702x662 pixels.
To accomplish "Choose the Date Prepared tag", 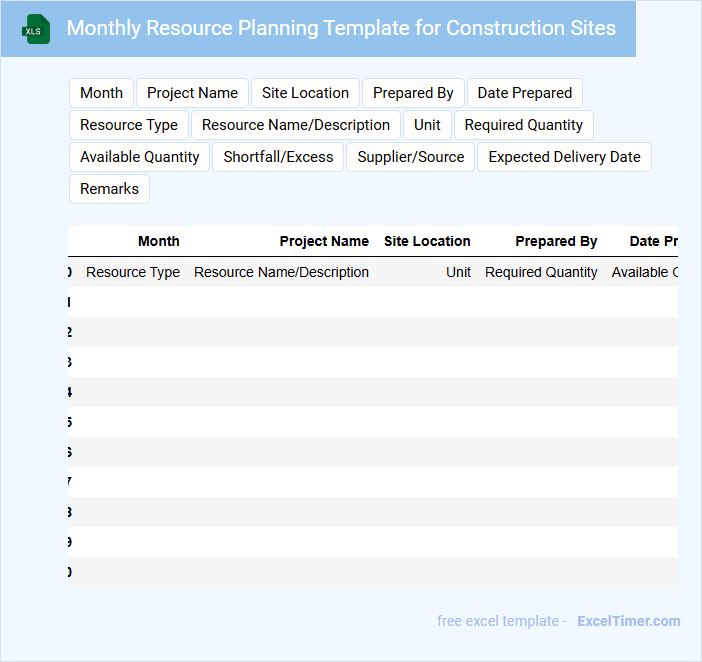I will tap(524, 93).
